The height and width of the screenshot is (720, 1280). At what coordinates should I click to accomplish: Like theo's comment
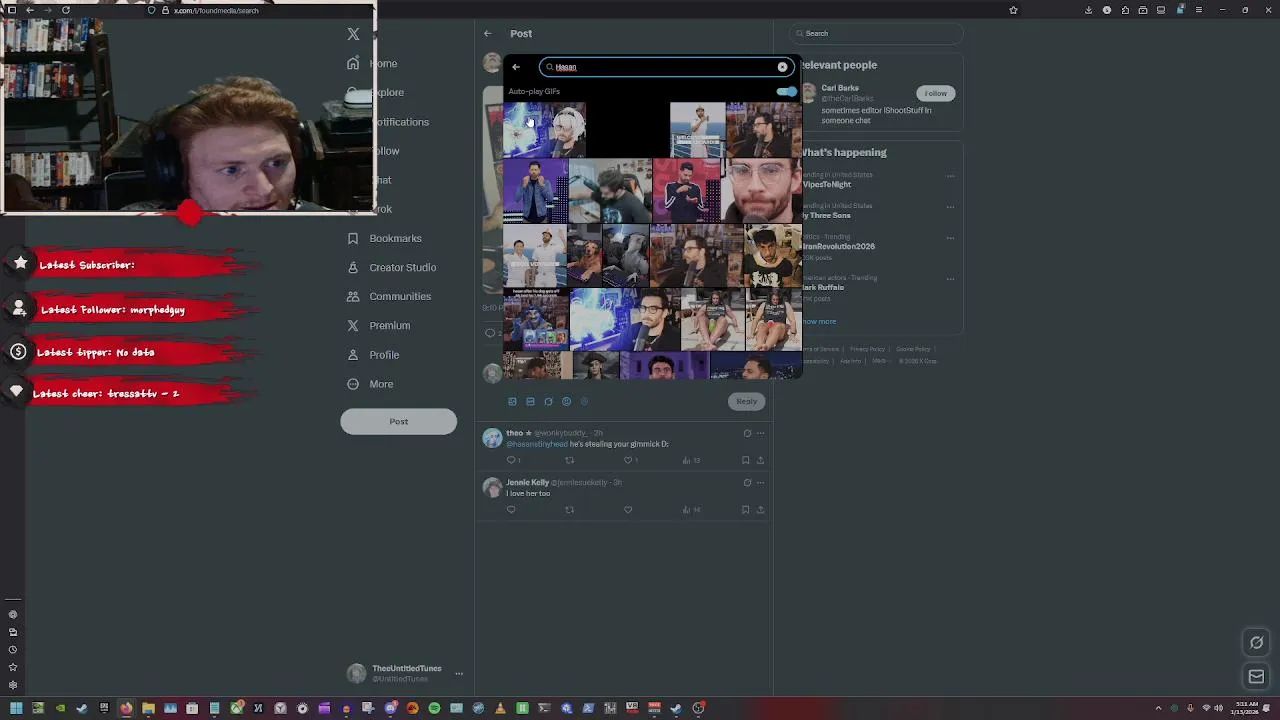pos(628,460)
